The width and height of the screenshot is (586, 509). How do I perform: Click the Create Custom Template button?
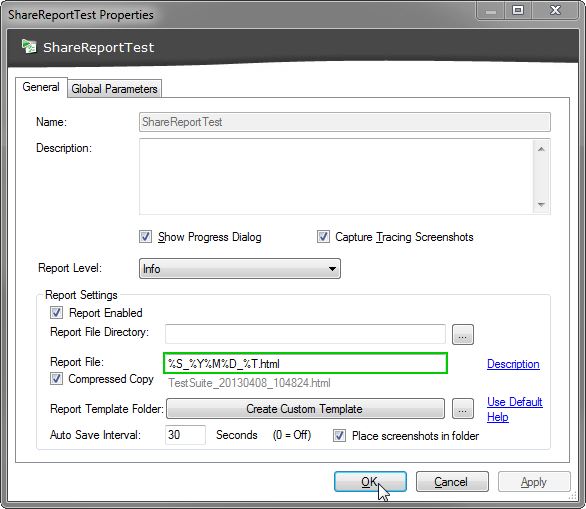pyautogui.click(x=305, y=408)
